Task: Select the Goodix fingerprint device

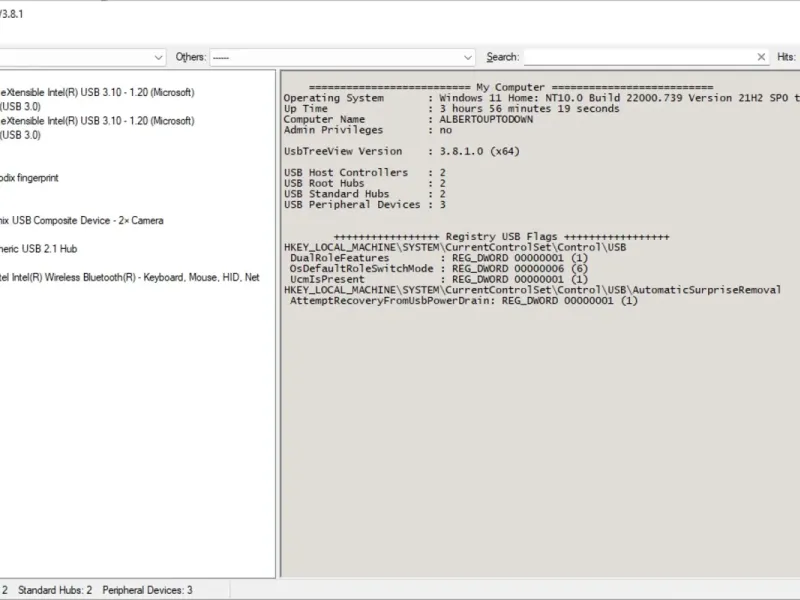Action: [x=29, y=178]
